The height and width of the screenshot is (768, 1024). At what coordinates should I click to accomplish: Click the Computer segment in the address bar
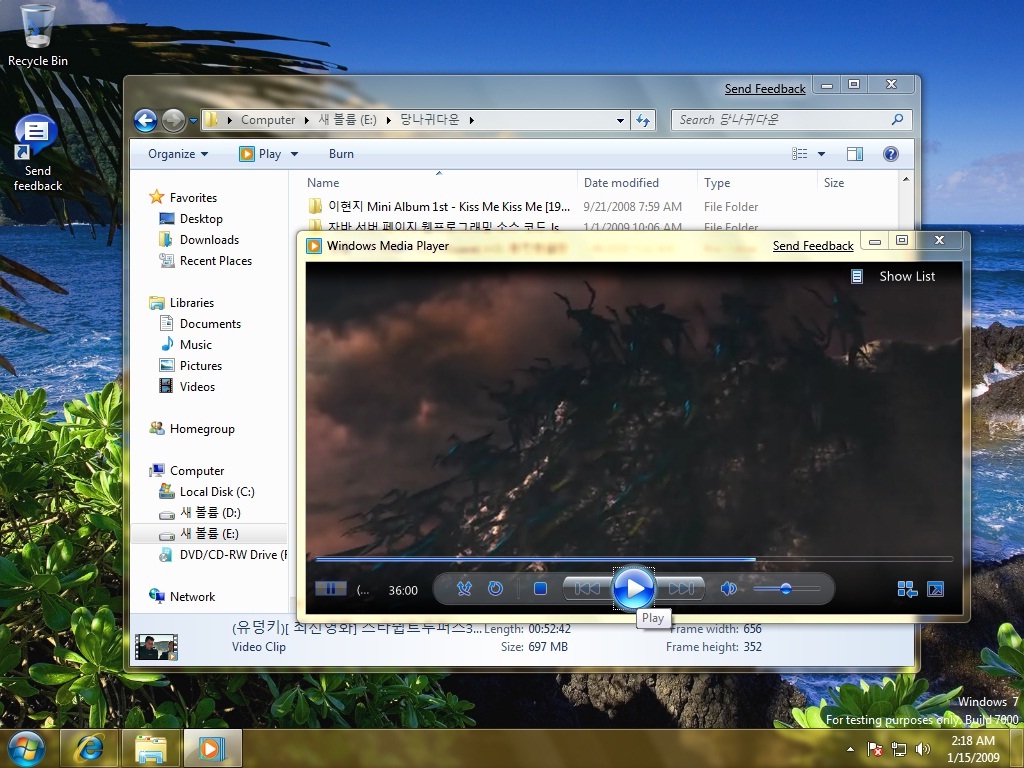[x=268, y=120]
